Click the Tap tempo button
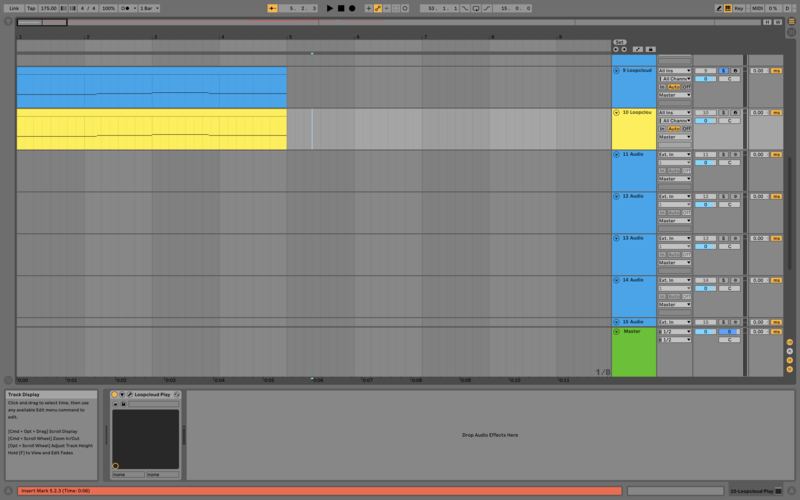 point(30,8)
